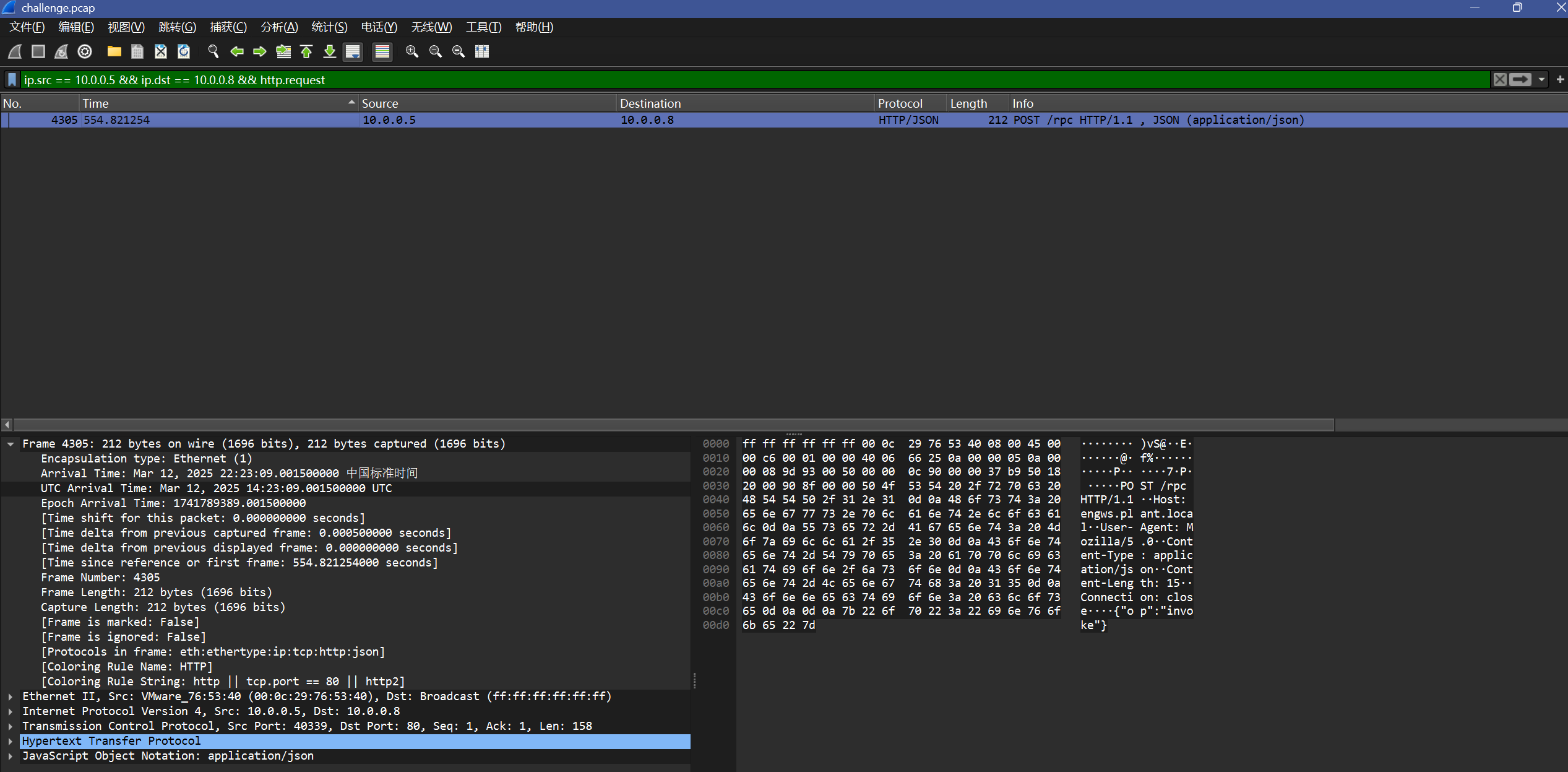Apply the display filter arrow button
Viewport: 1568px width, 772px height.
[1520, 80]
